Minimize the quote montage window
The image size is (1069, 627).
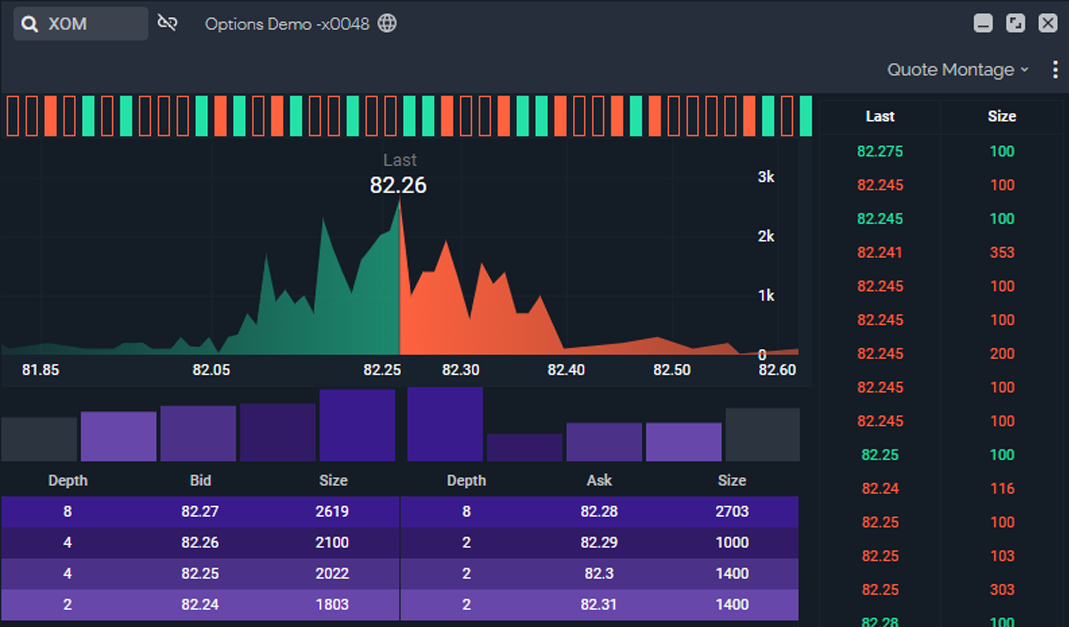click(x=983, y=23)
